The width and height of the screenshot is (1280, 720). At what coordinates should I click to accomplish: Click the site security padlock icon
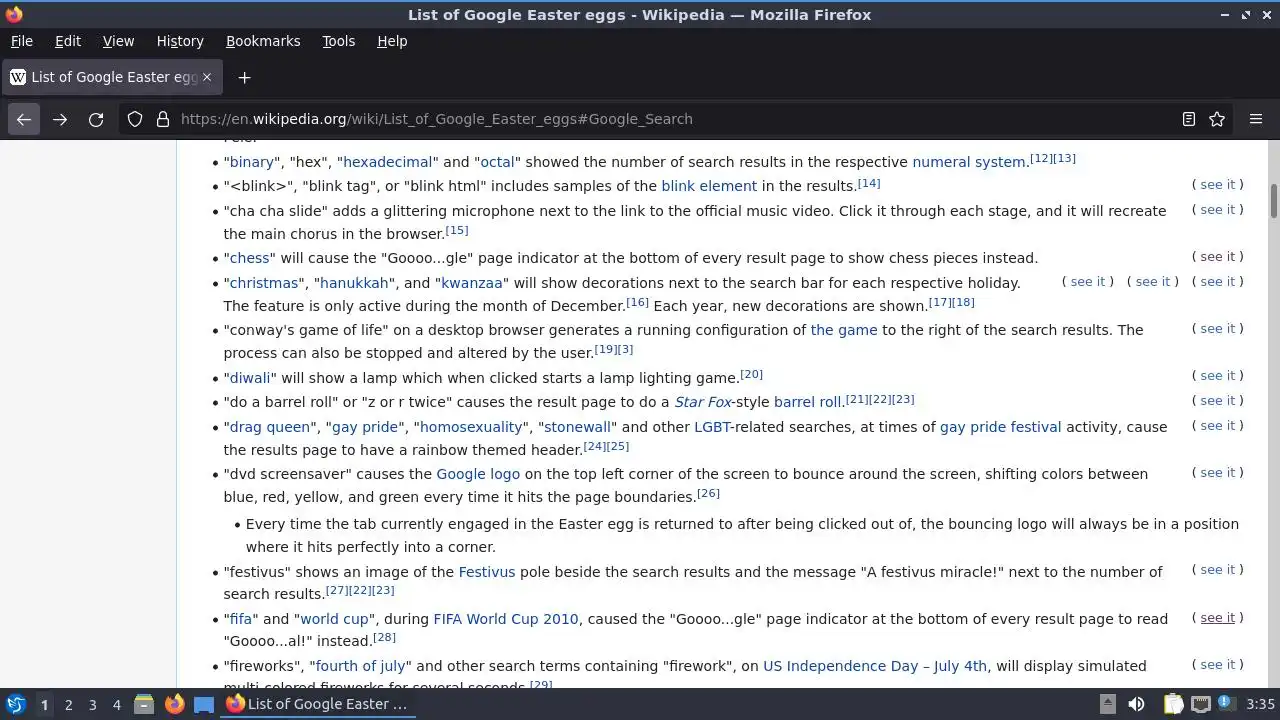pyautogui.click(x=163, y=119)
